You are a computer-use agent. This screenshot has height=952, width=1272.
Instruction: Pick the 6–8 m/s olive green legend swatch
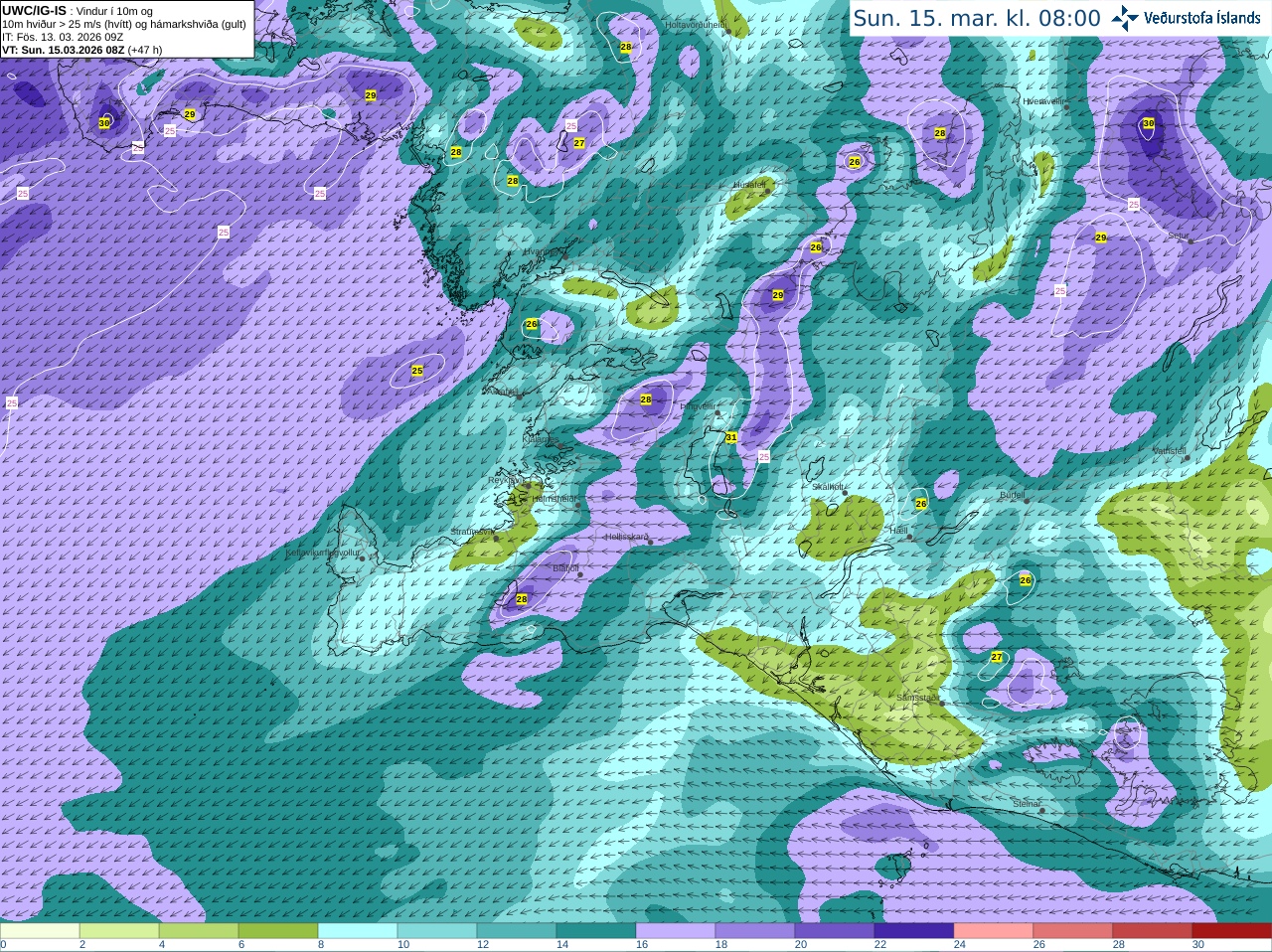coord(278,931)
